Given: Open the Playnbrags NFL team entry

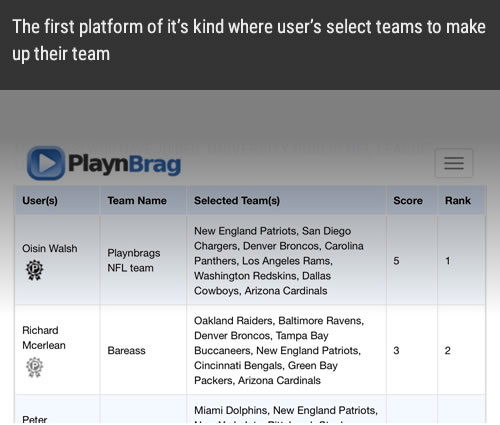Looking at the screenshot, I should [x=134, y=260].
